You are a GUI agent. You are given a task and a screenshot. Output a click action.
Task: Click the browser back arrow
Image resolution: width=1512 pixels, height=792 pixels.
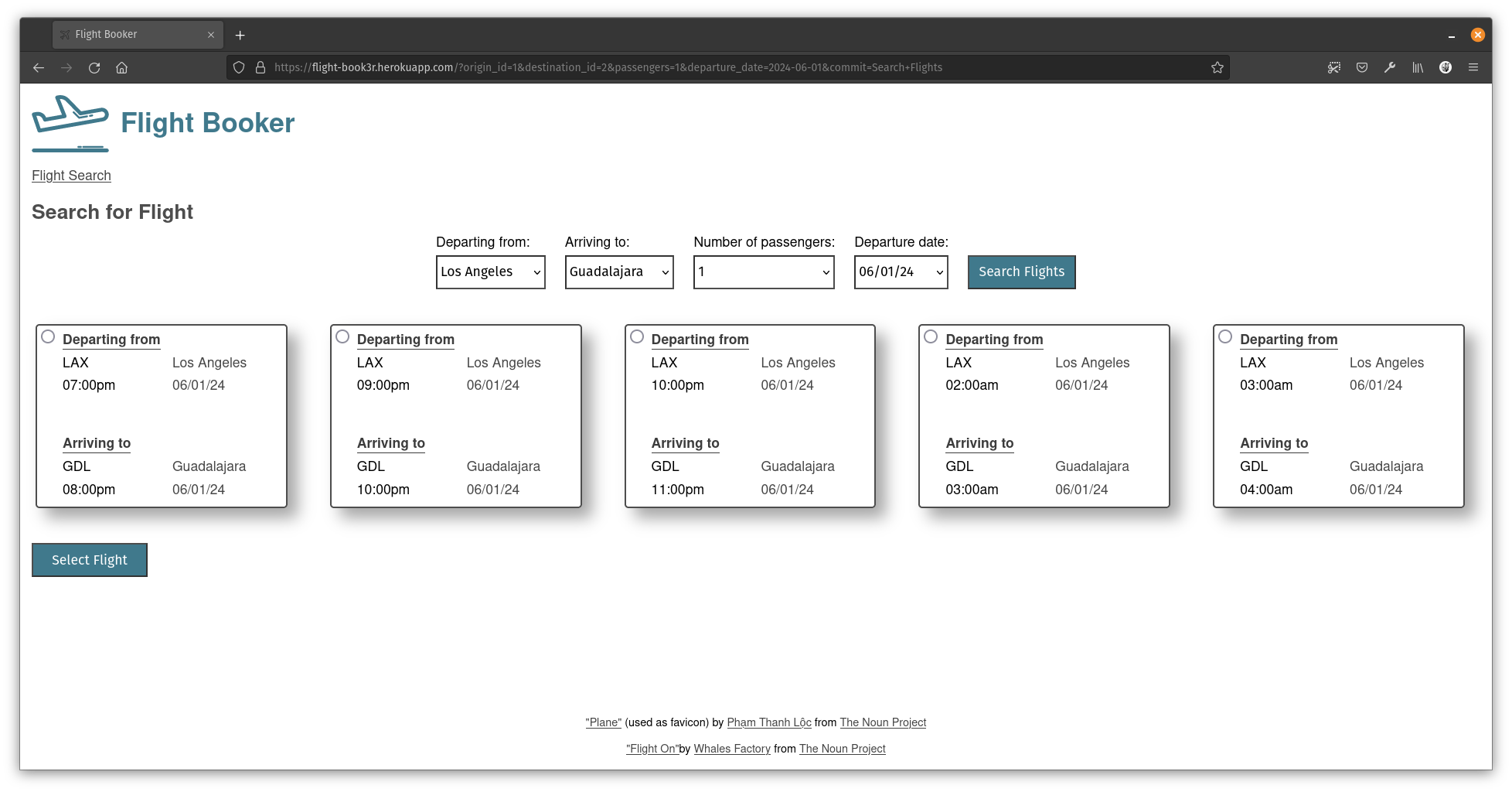pyautogui.click(x=39, y=67)
